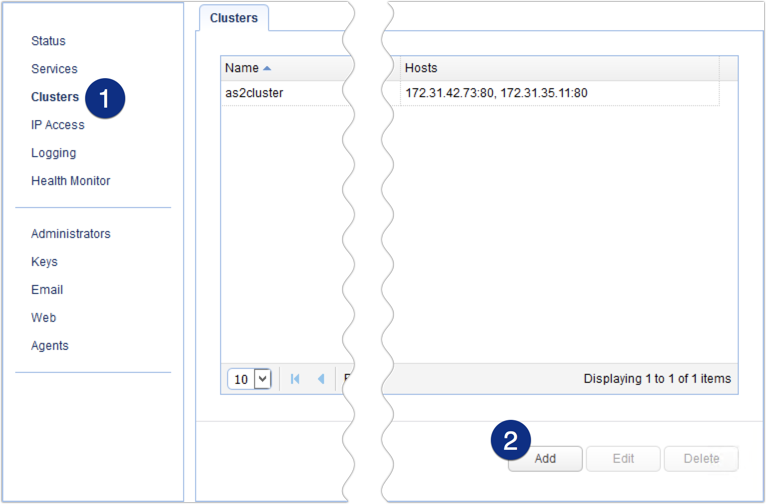Open Keys in the sidebar

pyautogui.click(x=44, y=262)
